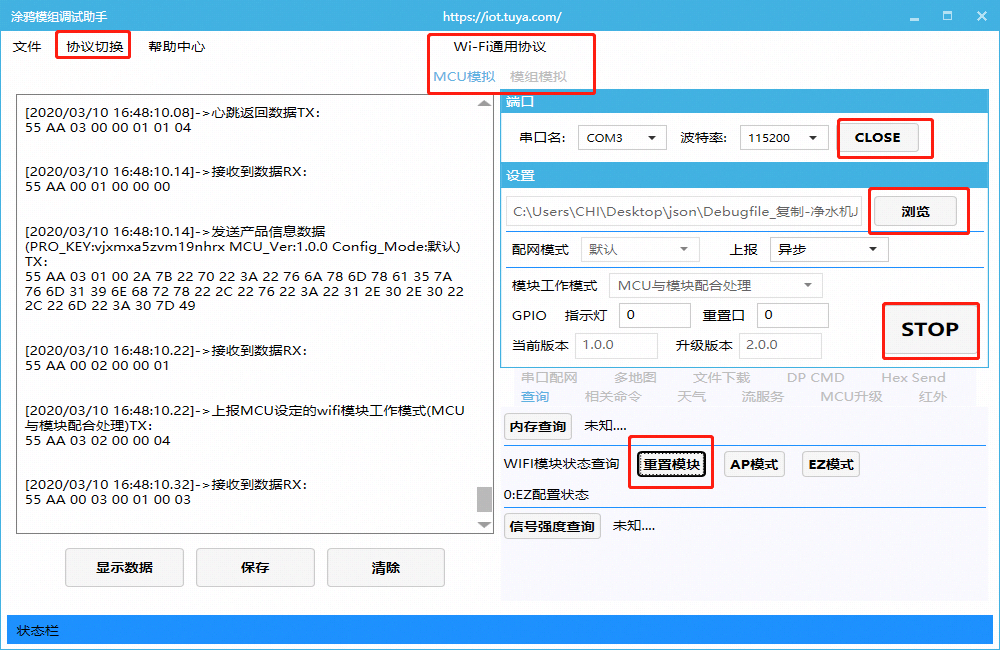This screenshot has height=650, width=1000.
Task: Click the 浏览 browse button
Action: click(915, 212)
